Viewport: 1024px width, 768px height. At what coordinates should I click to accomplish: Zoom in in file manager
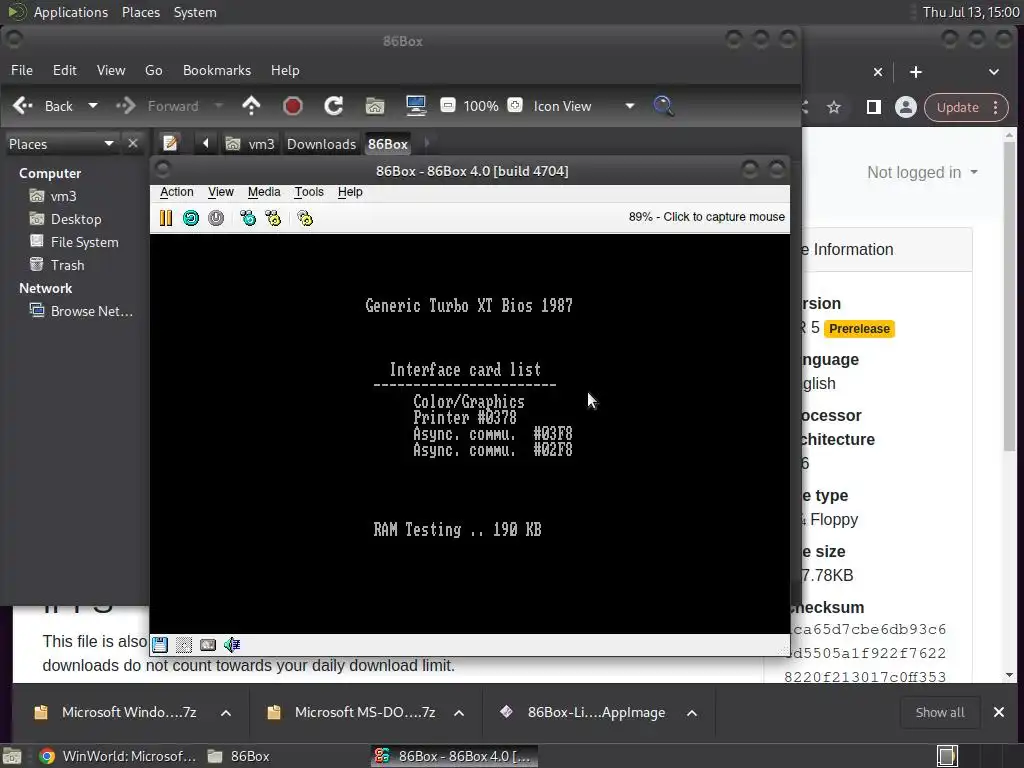[x=515, y=105]
